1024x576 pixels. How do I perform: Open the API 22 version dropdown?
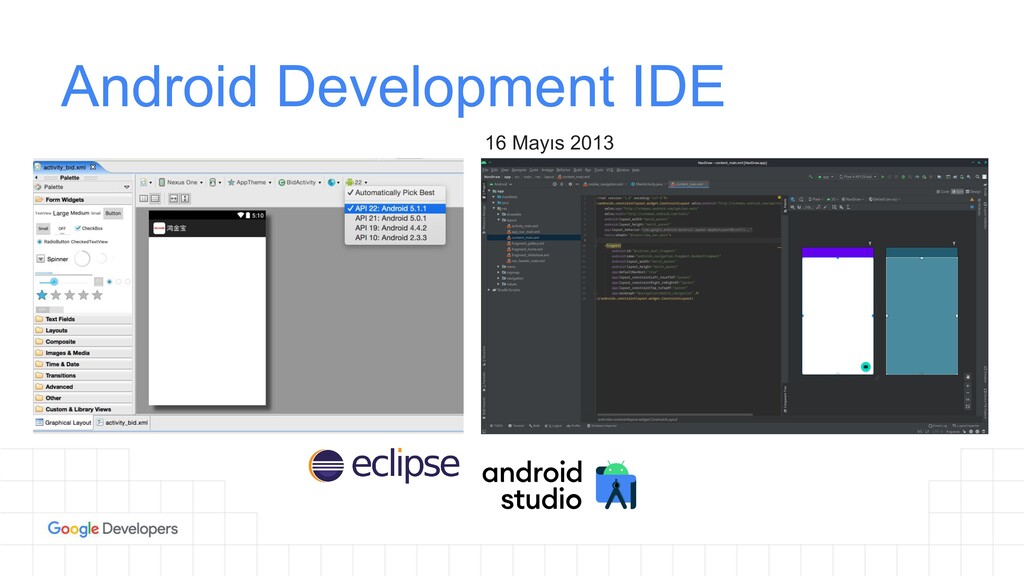(x=357, y=182)
